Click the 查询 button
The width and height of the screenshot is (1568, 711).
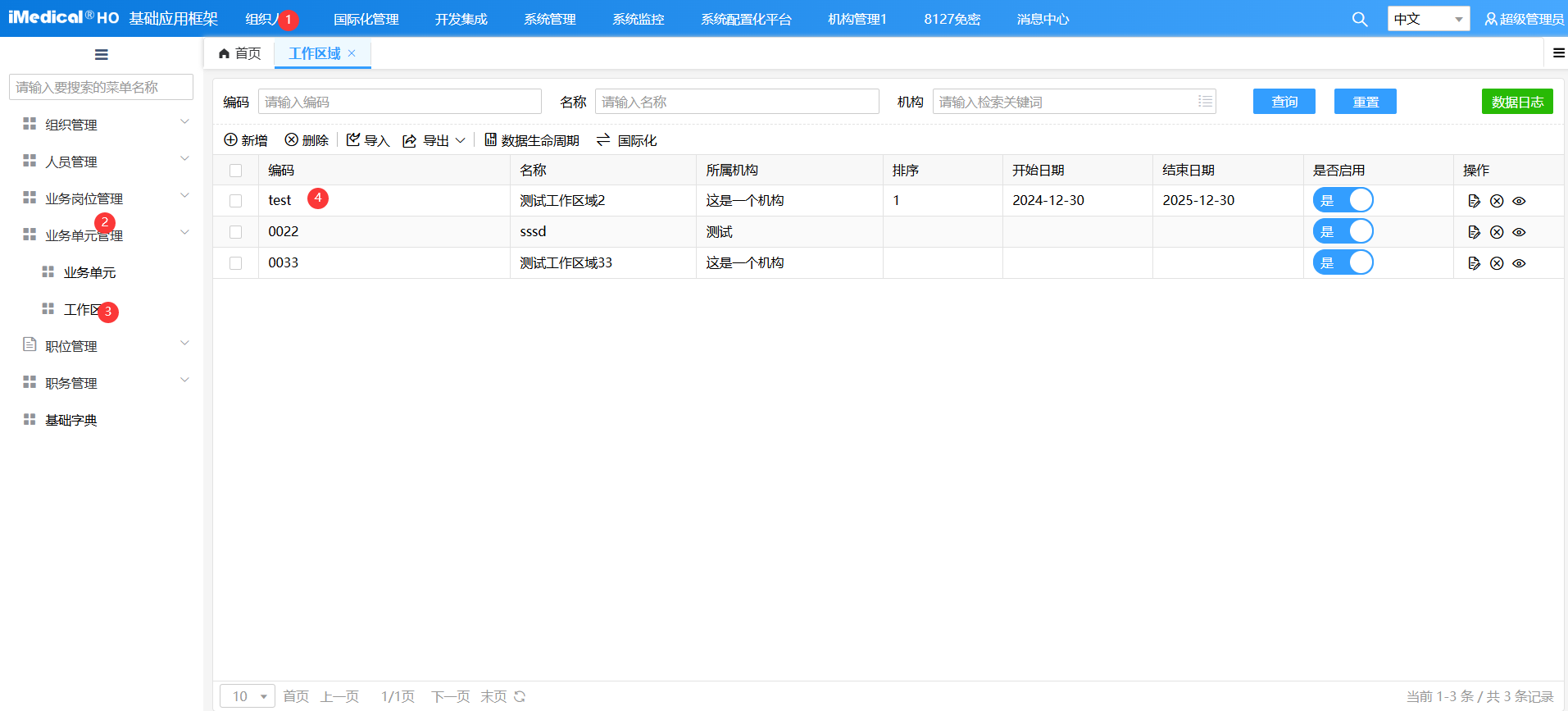[x=1284, y=102]
